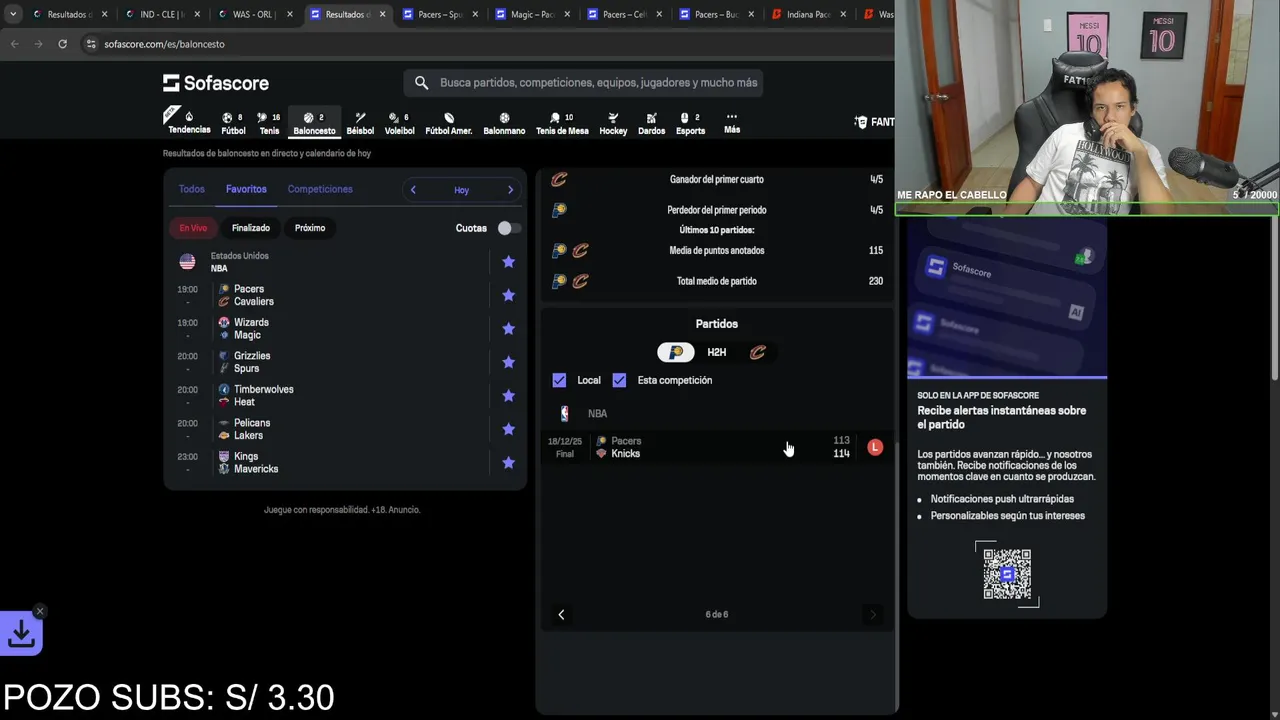The width and height of the screenshot is (1280, 720).
Task: Uncheck the Local checkbox
Action: click(559, 380)
